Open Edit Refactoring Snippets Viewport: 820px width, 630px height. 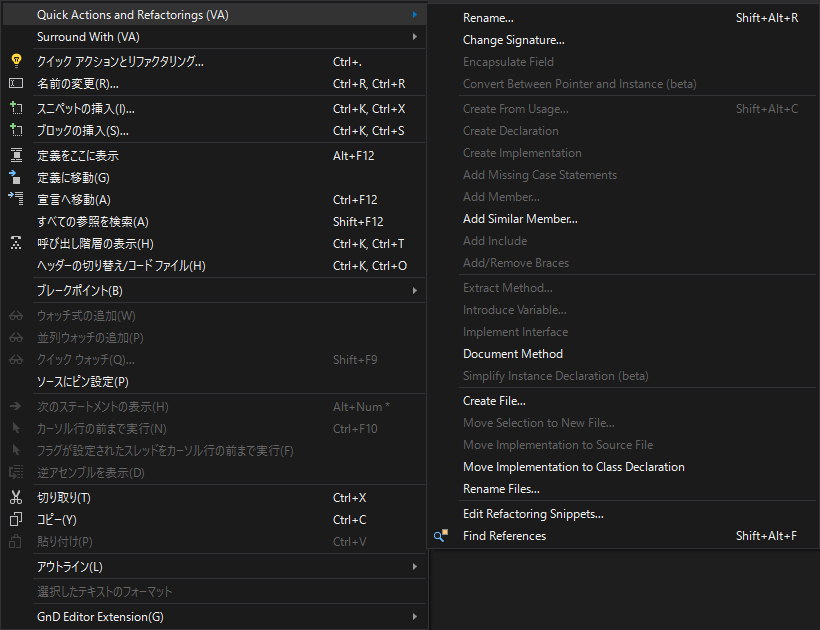(x=533, y=513)
